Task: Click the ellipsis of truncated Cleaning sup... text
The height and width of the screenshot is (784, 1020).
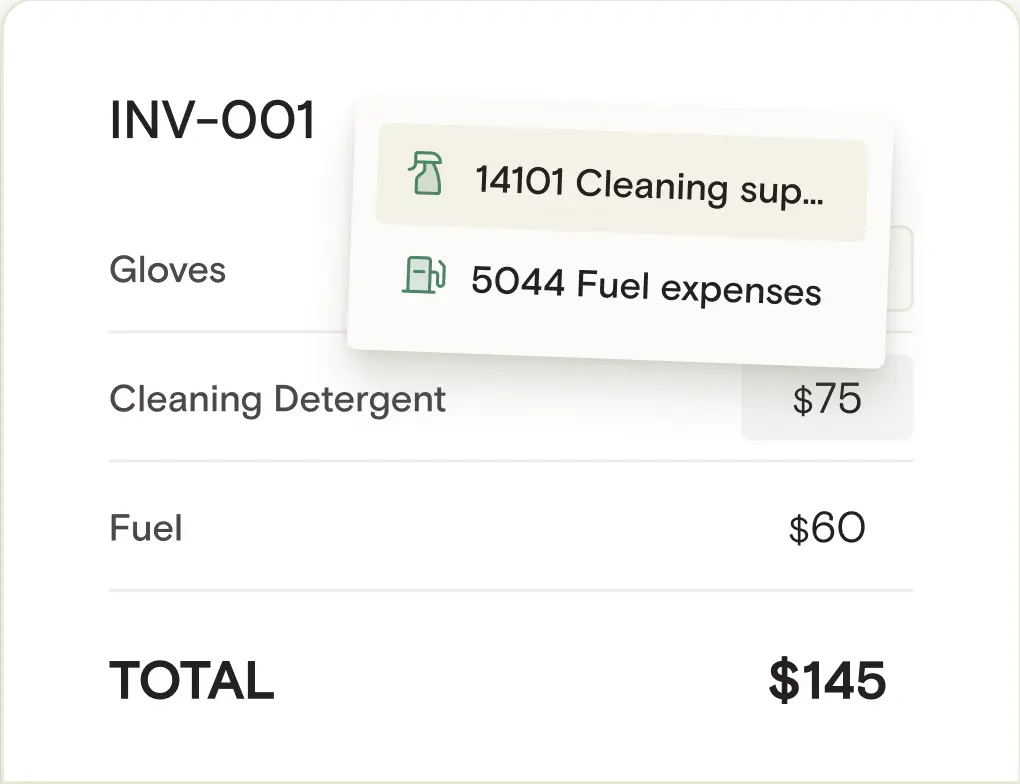Action: click(813, 202)
